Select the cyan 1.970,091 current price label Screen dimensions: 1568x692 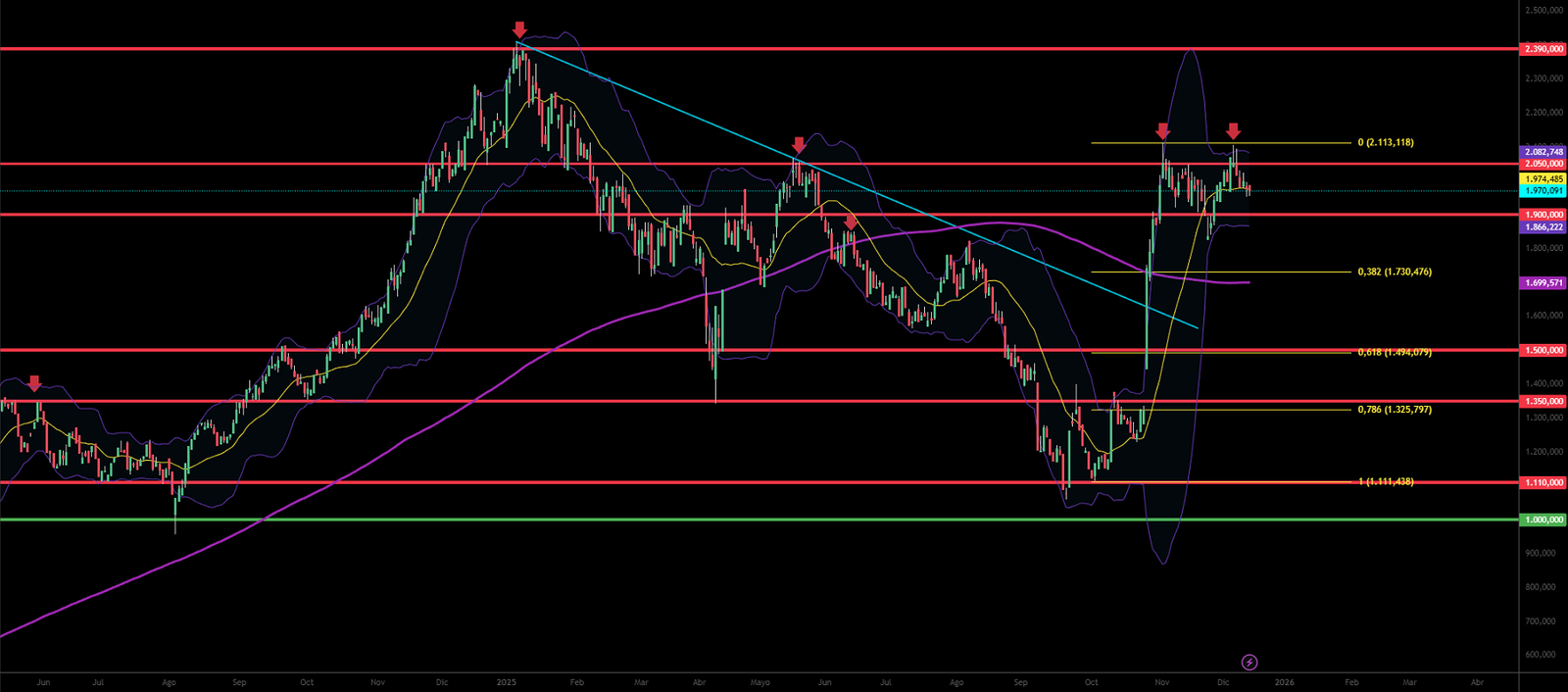tap(1543, 191)
